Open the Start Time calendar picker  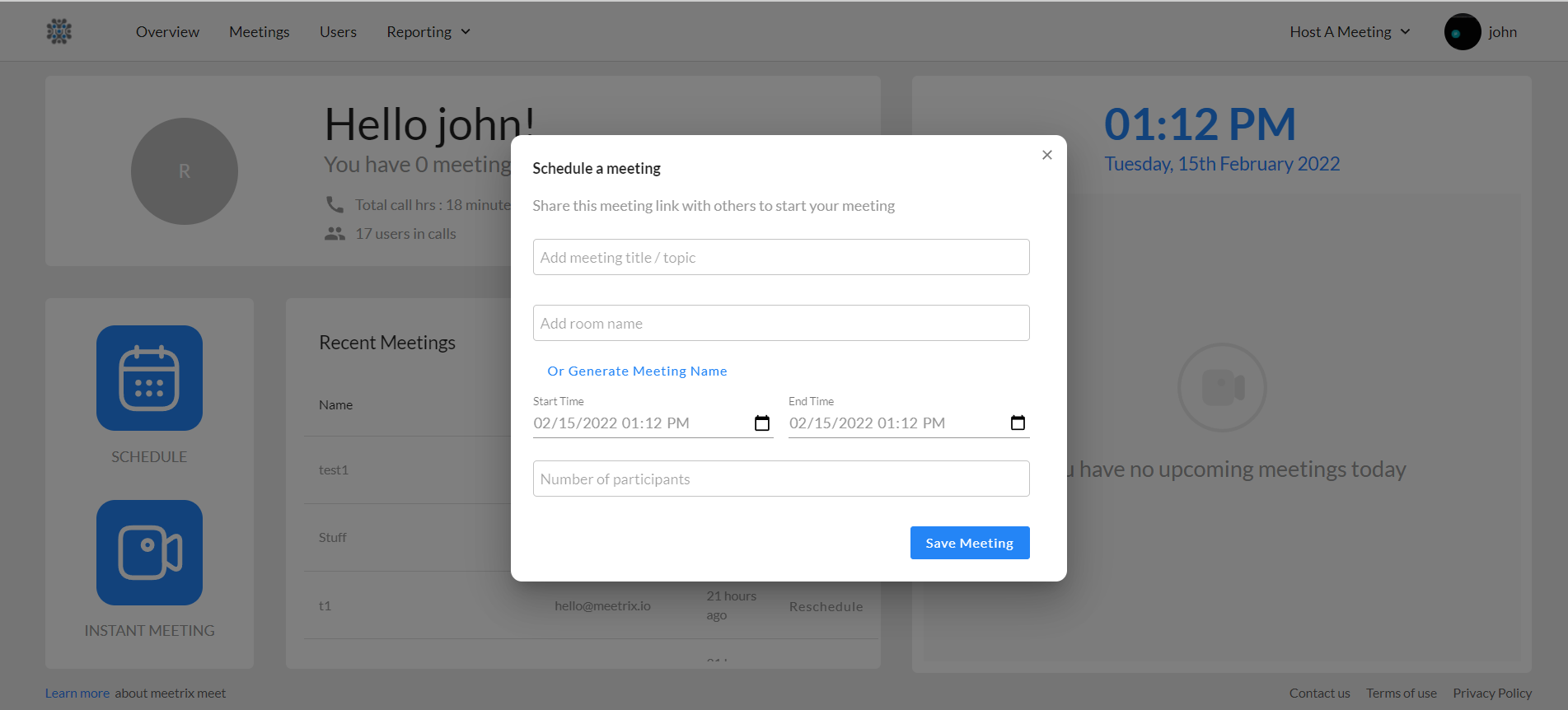(x=761, y=423)
